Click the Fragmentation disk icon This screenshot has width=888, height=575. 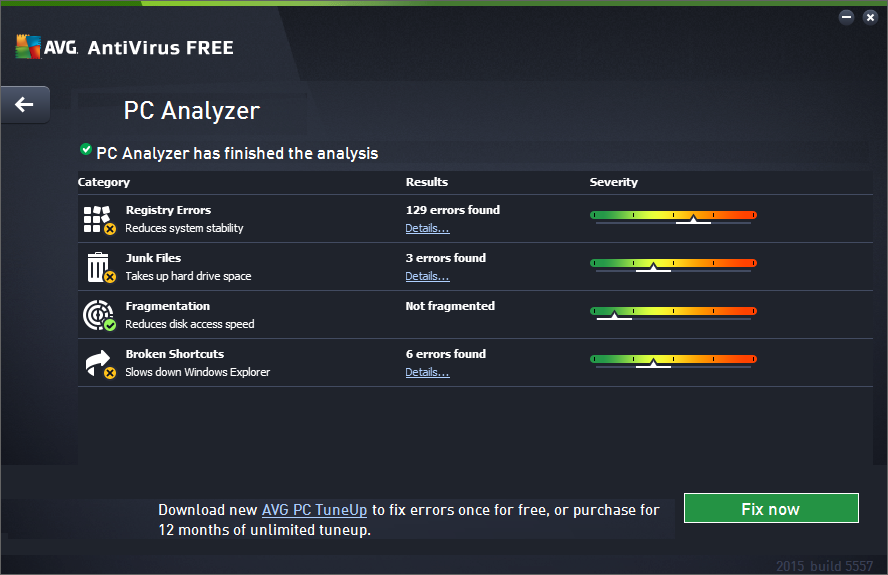pos(98,315)
